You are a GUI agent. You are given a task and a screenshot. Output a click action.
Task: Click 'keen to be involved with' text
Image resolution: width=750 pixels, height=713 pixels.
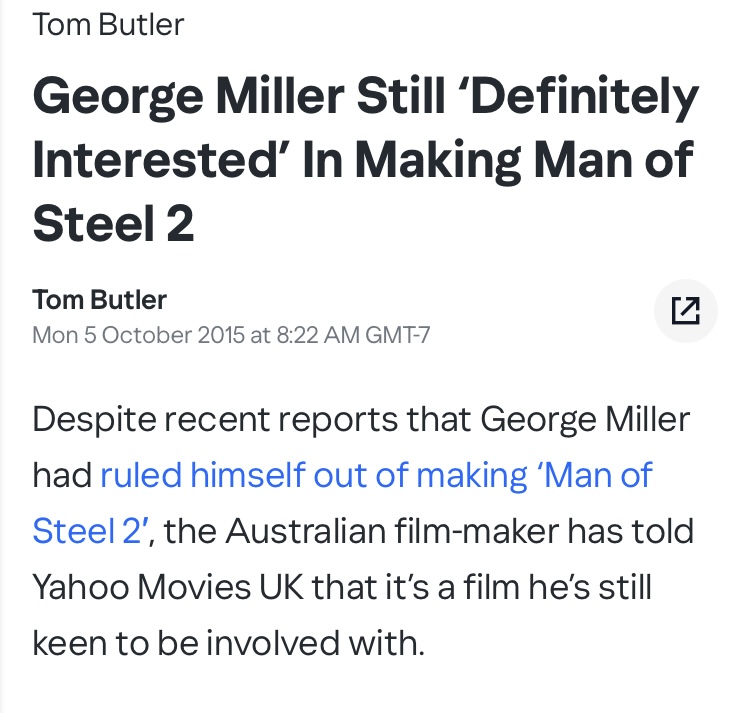(228, 642)
